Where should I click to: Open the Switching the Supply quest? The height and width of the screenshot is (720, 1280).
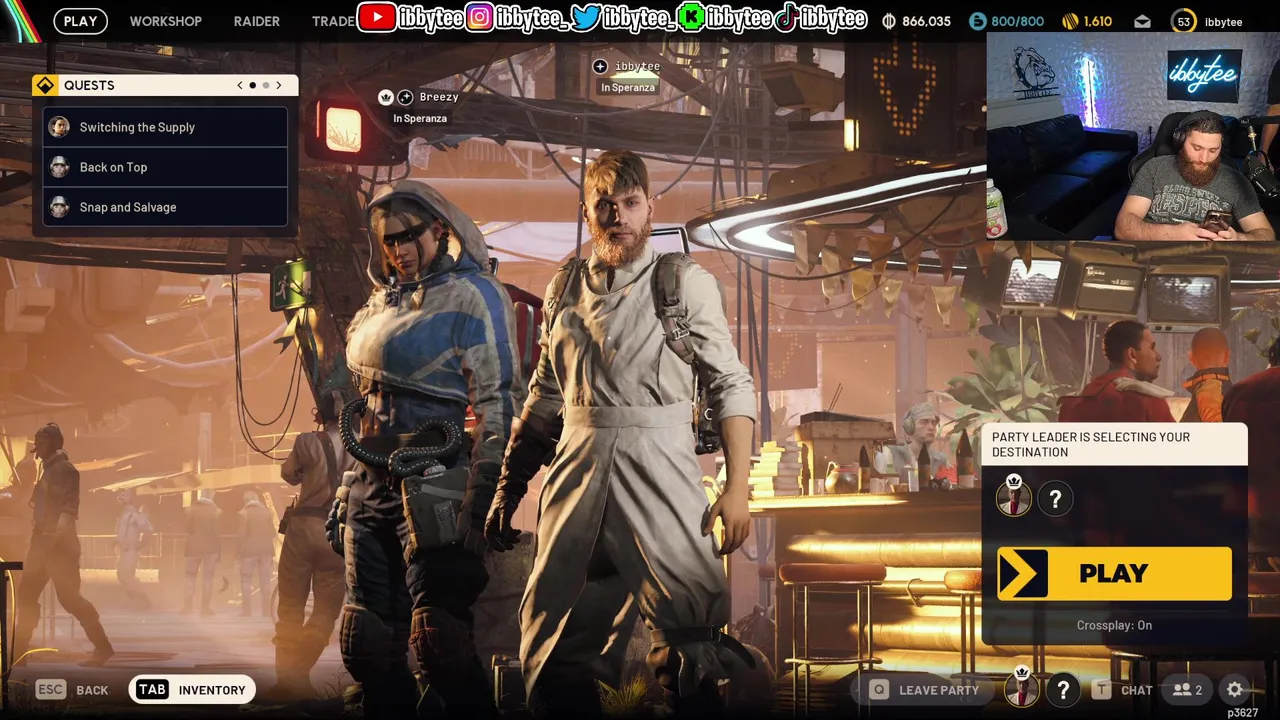click(166, 127)
